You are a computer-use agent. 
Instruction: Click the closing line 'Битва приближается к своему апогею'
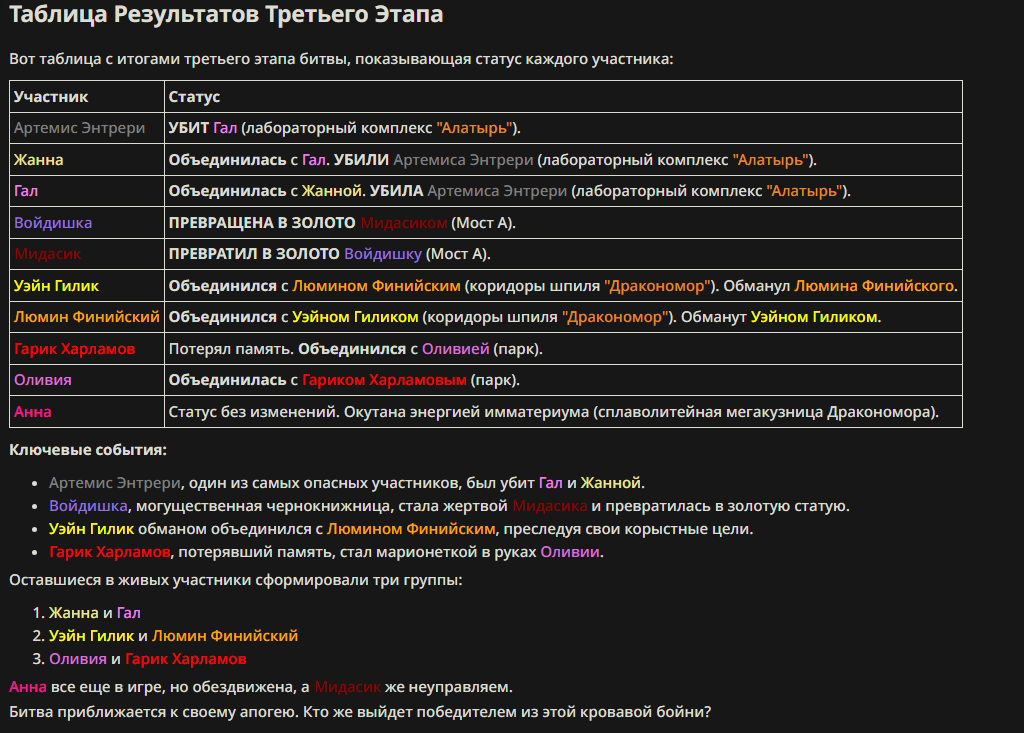(x=360, y=711)
